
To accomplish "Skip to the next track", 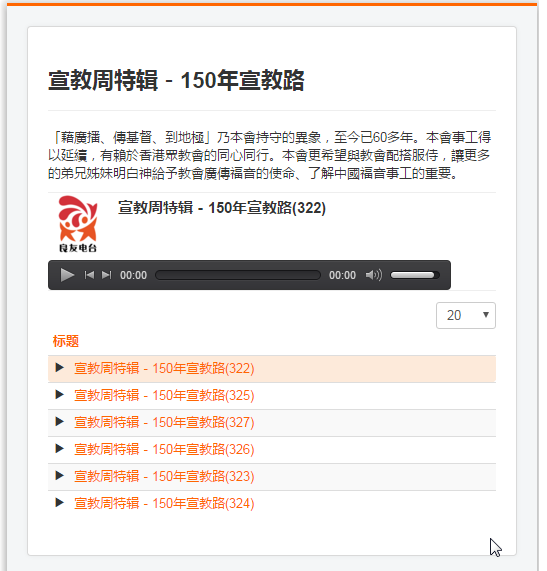I will pos(106,275).
